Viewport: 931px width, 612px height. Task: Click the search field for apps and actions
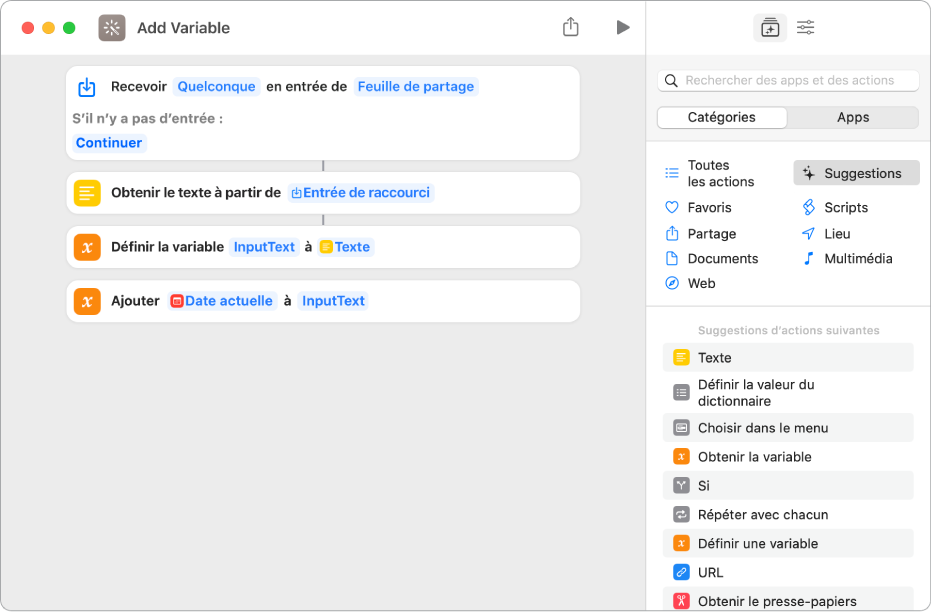coord(788,80)
